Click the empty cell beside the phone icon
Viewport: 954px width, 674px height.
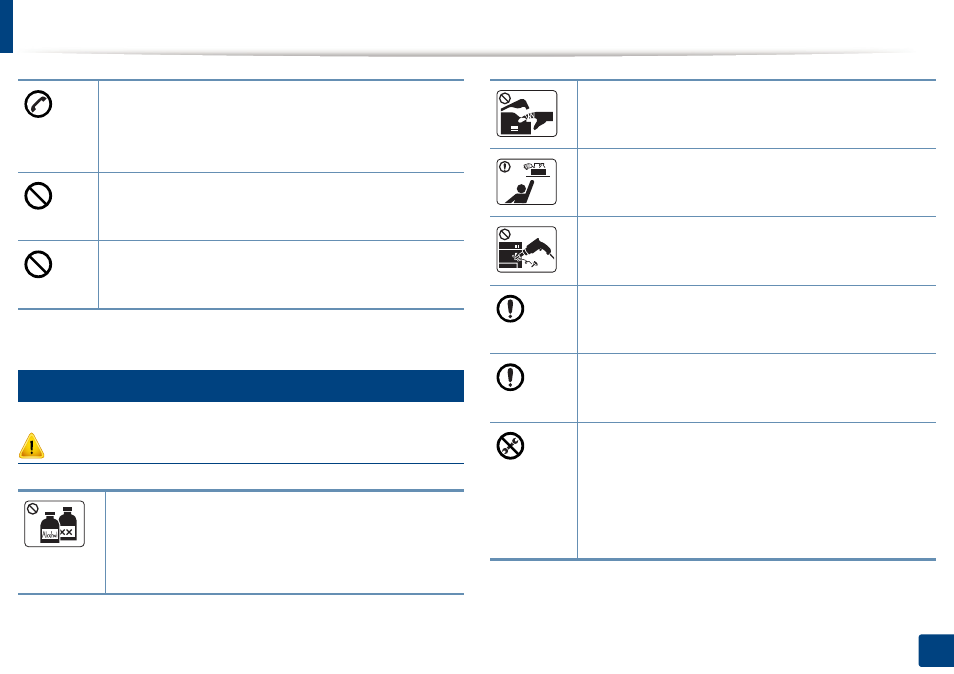(x=281, y=127)
